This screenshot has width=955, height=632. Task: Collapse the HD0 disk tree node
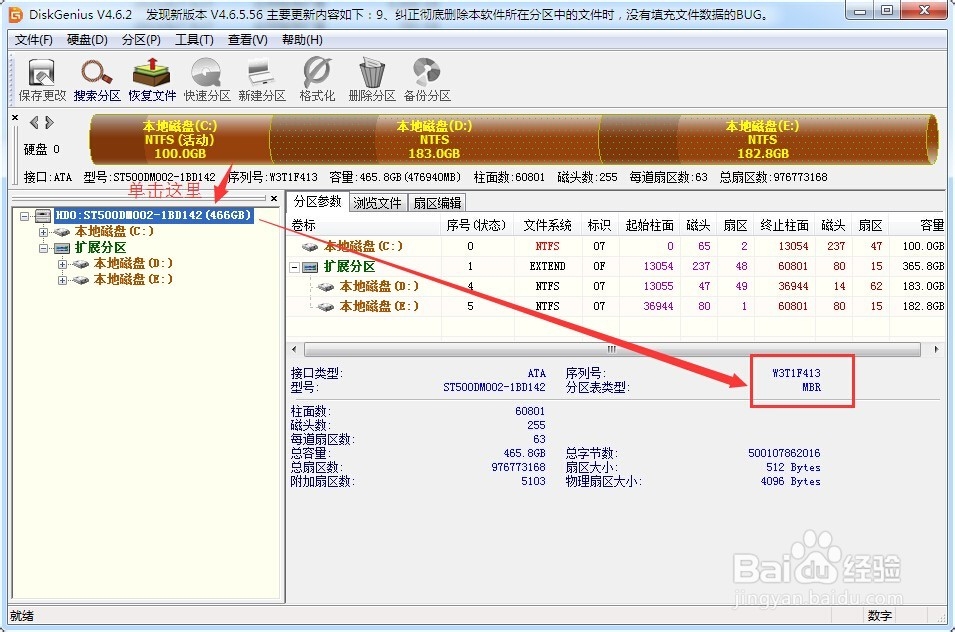tap(24, 216)
